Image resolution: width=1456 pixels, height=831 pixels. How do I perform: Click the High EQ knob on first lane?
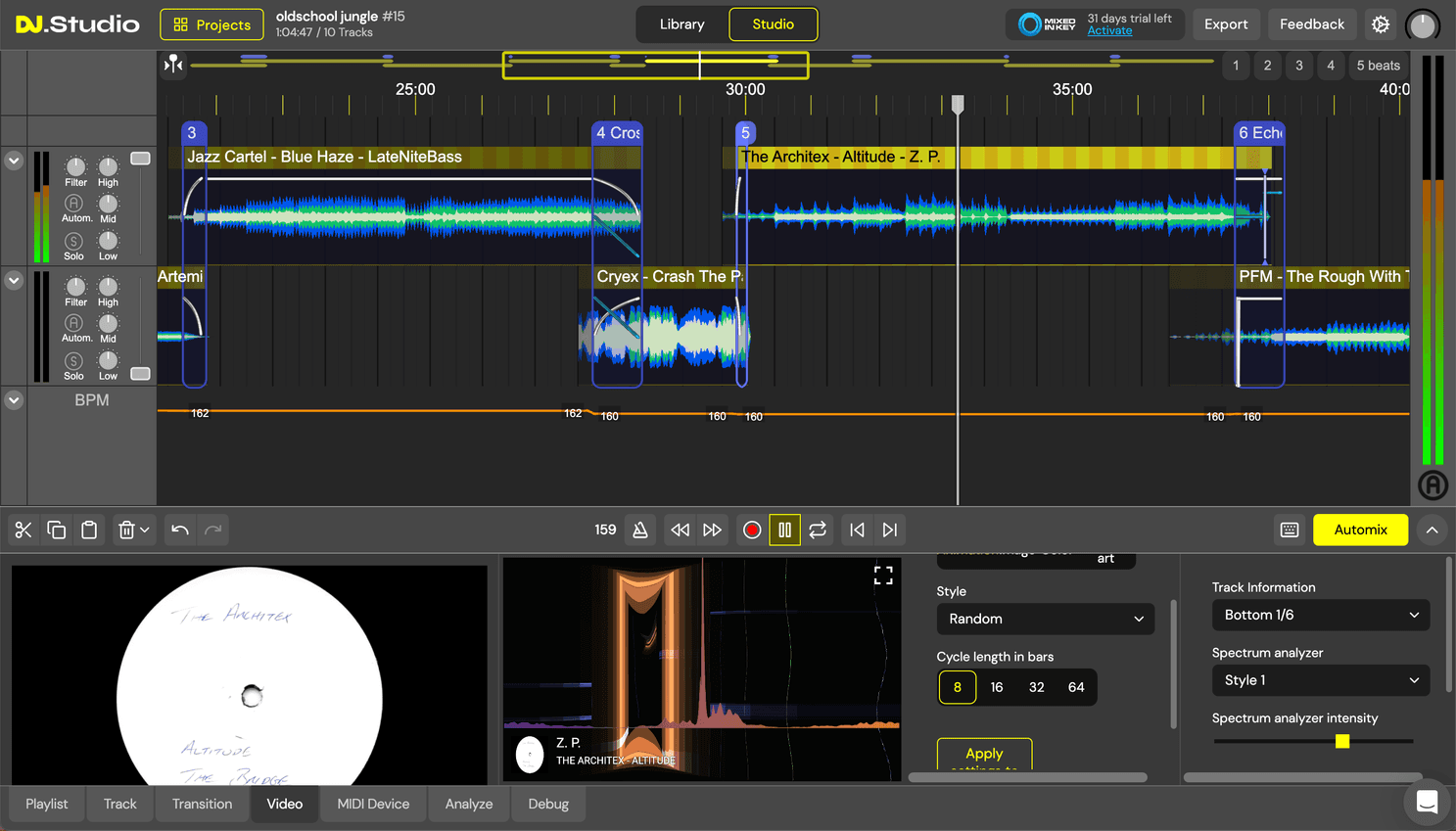pyautogui.click(x=108, y=166)
